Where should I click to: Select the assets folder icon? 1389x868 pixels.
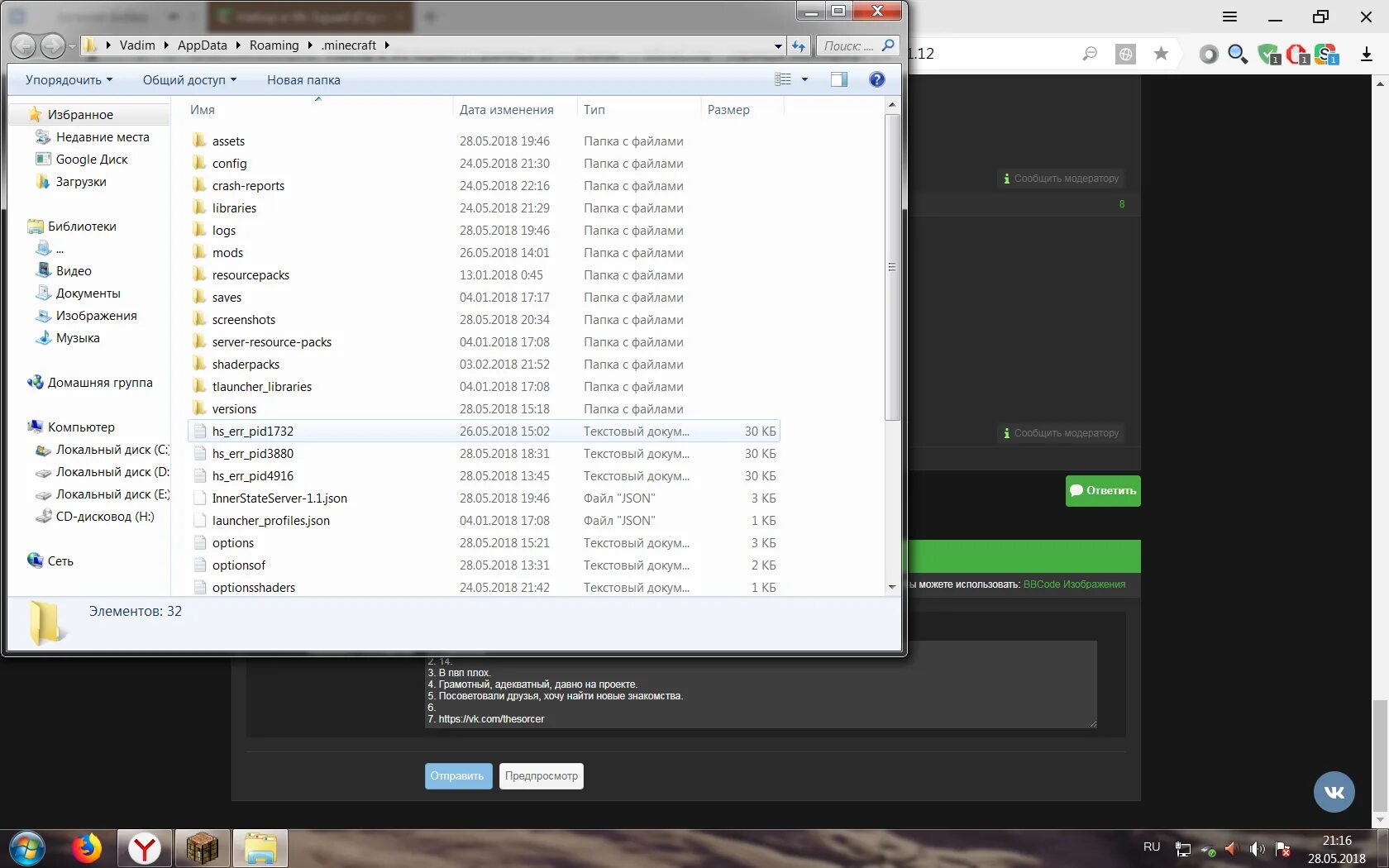[x=199, y=141]
